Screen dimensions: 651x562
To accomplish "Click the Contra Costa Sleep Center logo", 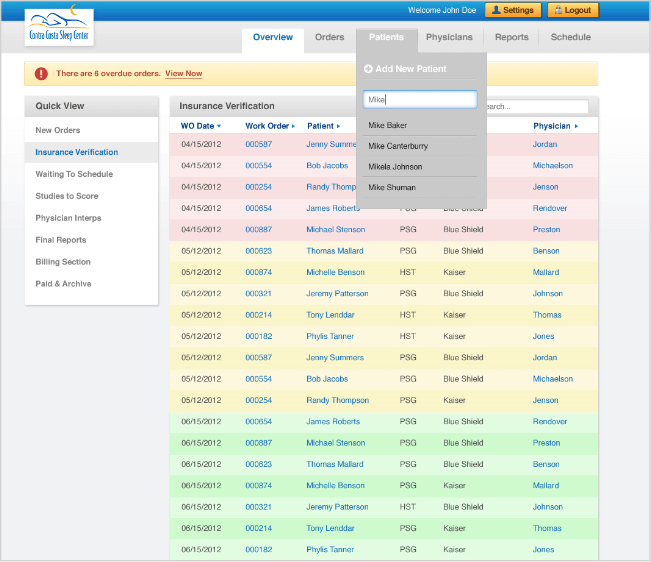I will (60, 28).
